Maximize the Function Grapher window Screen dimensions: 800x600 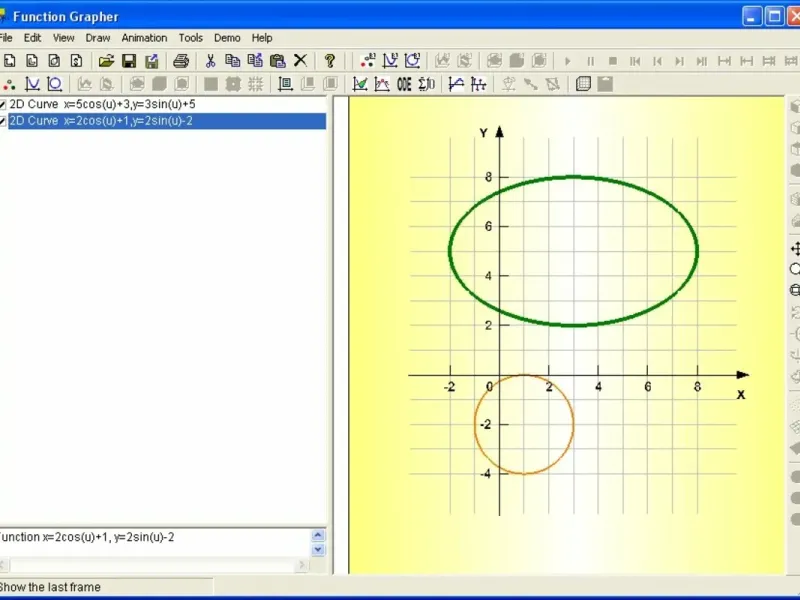tap(774, 16)
